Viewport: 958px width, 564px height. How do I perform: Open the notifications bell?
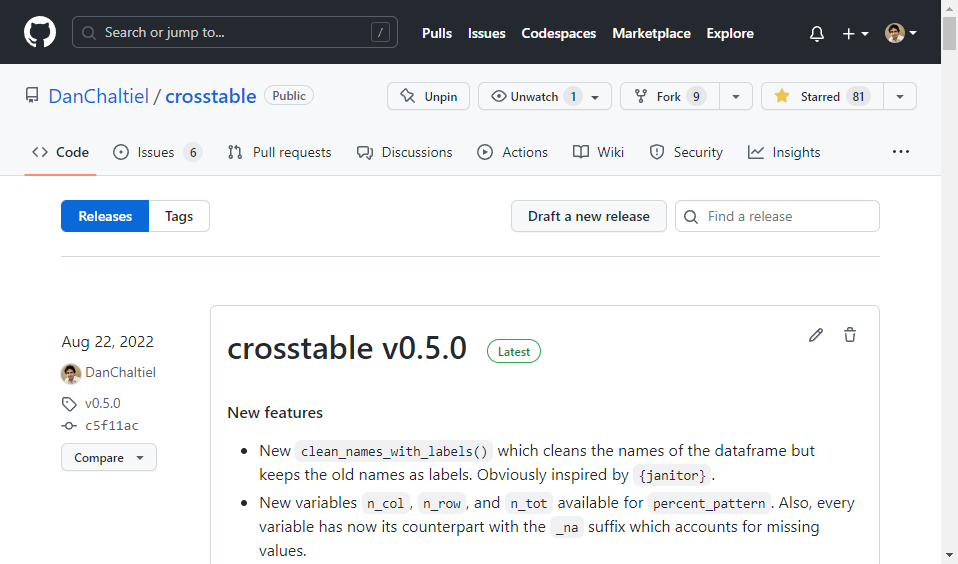coord(817,33)
